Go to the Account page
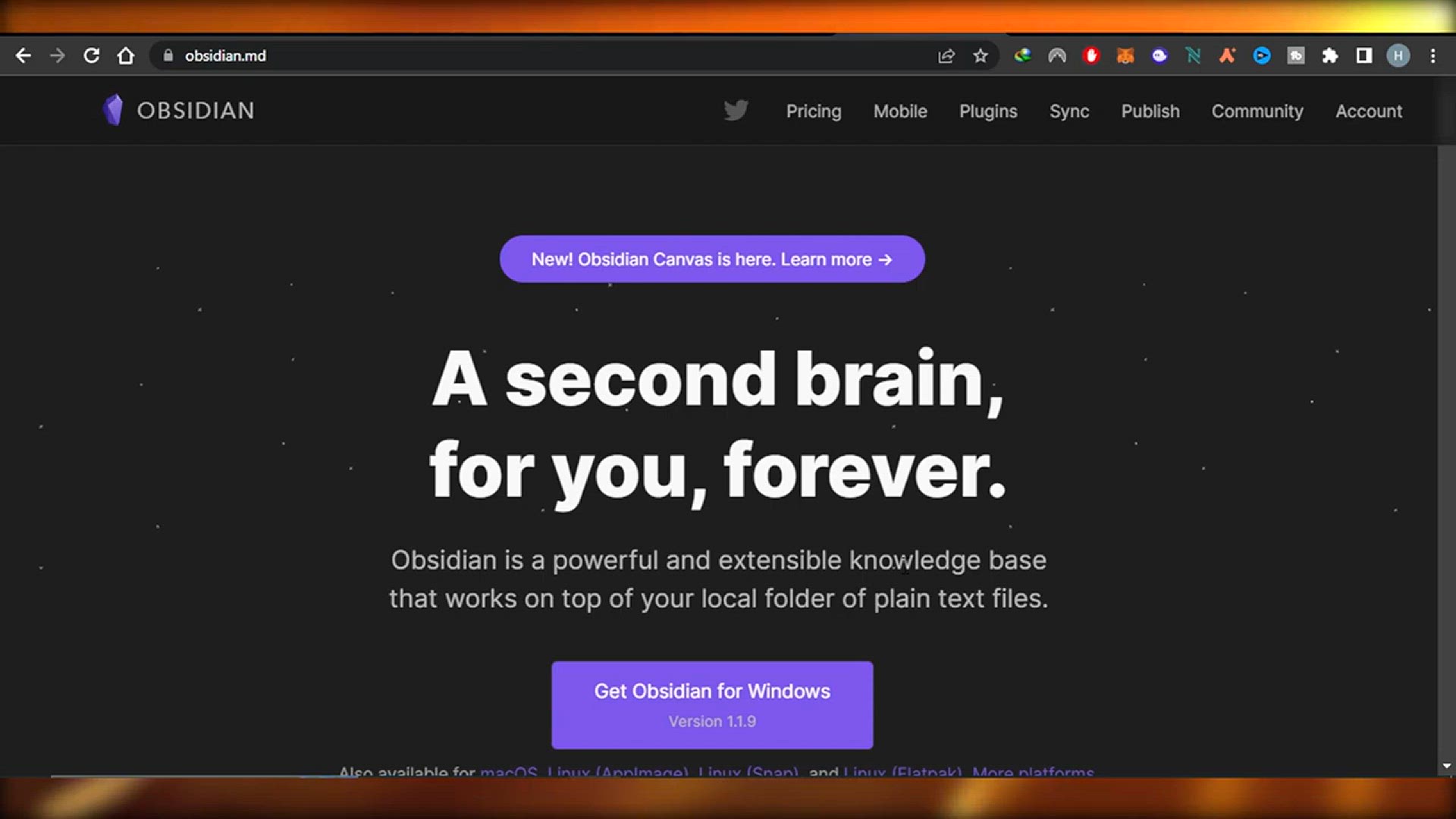This screenshot has width=1456, height=819. 1369,111
